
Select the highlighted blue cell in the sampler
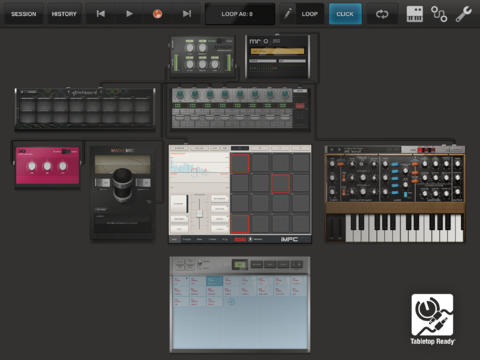214,281
